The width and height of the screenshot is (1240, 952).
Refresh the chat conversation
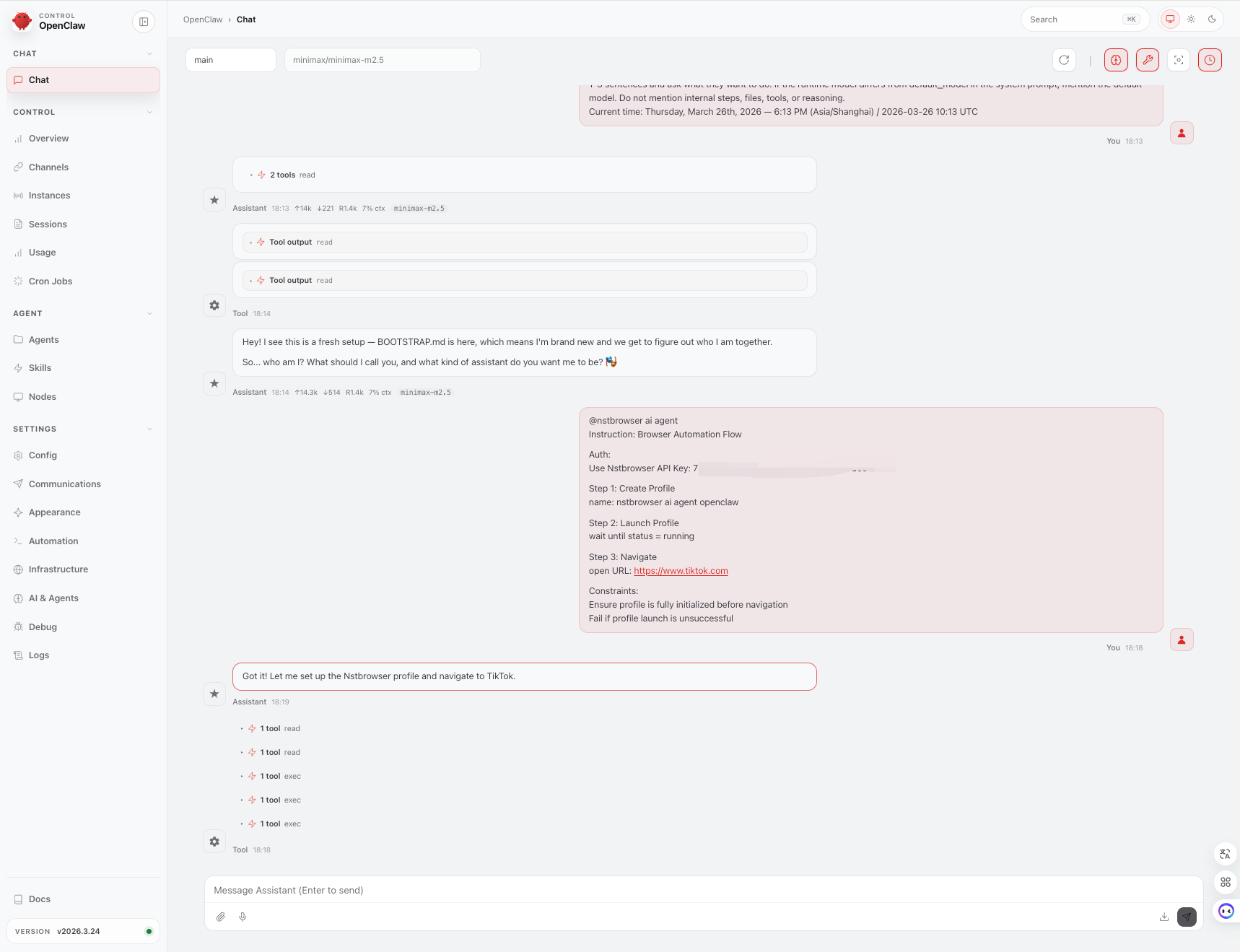1064,60
